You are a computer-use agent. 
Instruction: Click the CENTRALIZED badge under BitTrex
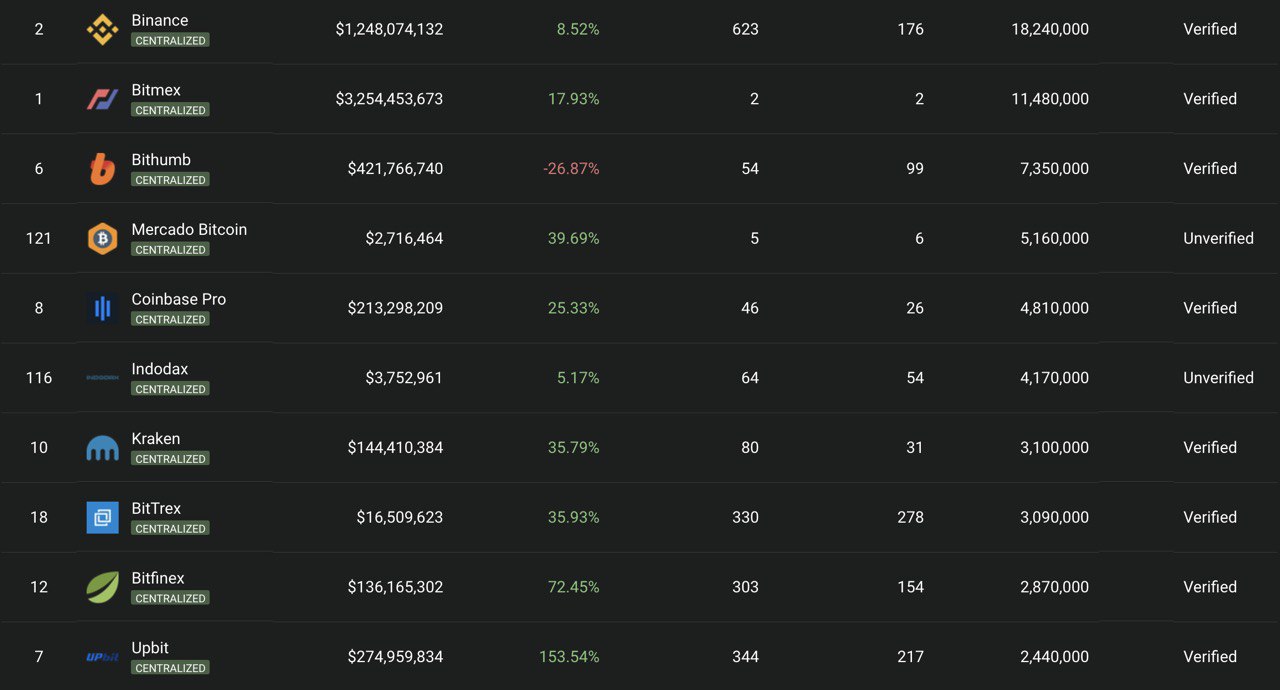point(170,528)
